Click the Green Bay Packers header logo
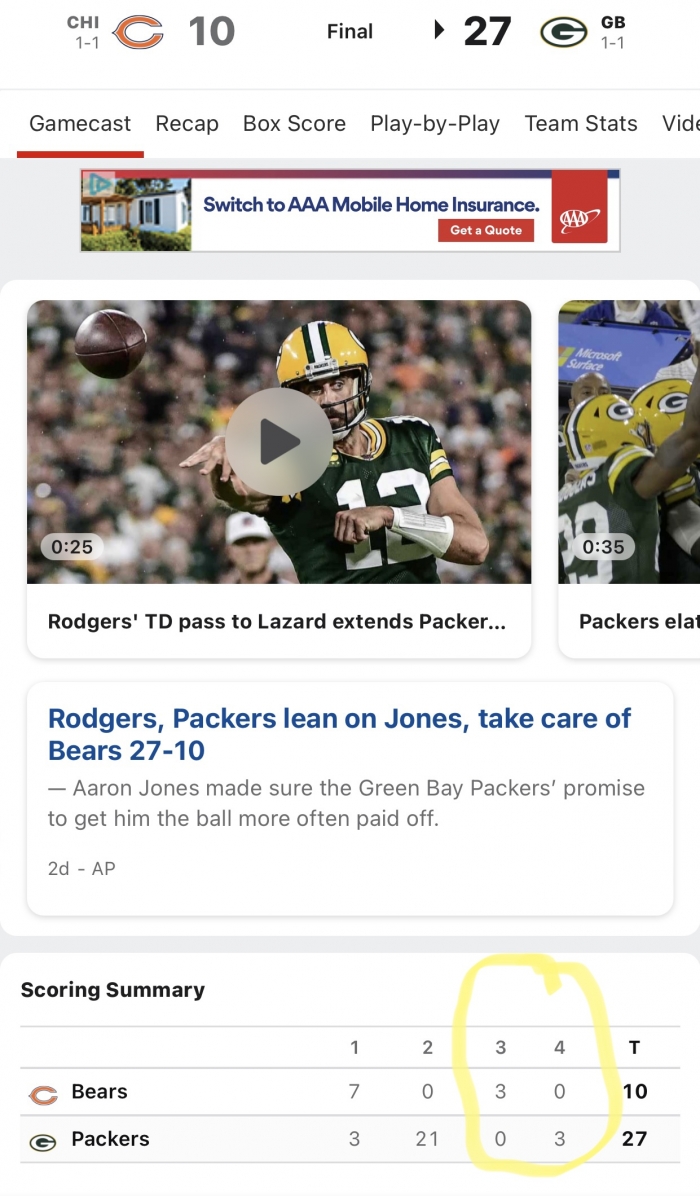The height and width of the screenshot is (1196, 700). click(563, 32)
